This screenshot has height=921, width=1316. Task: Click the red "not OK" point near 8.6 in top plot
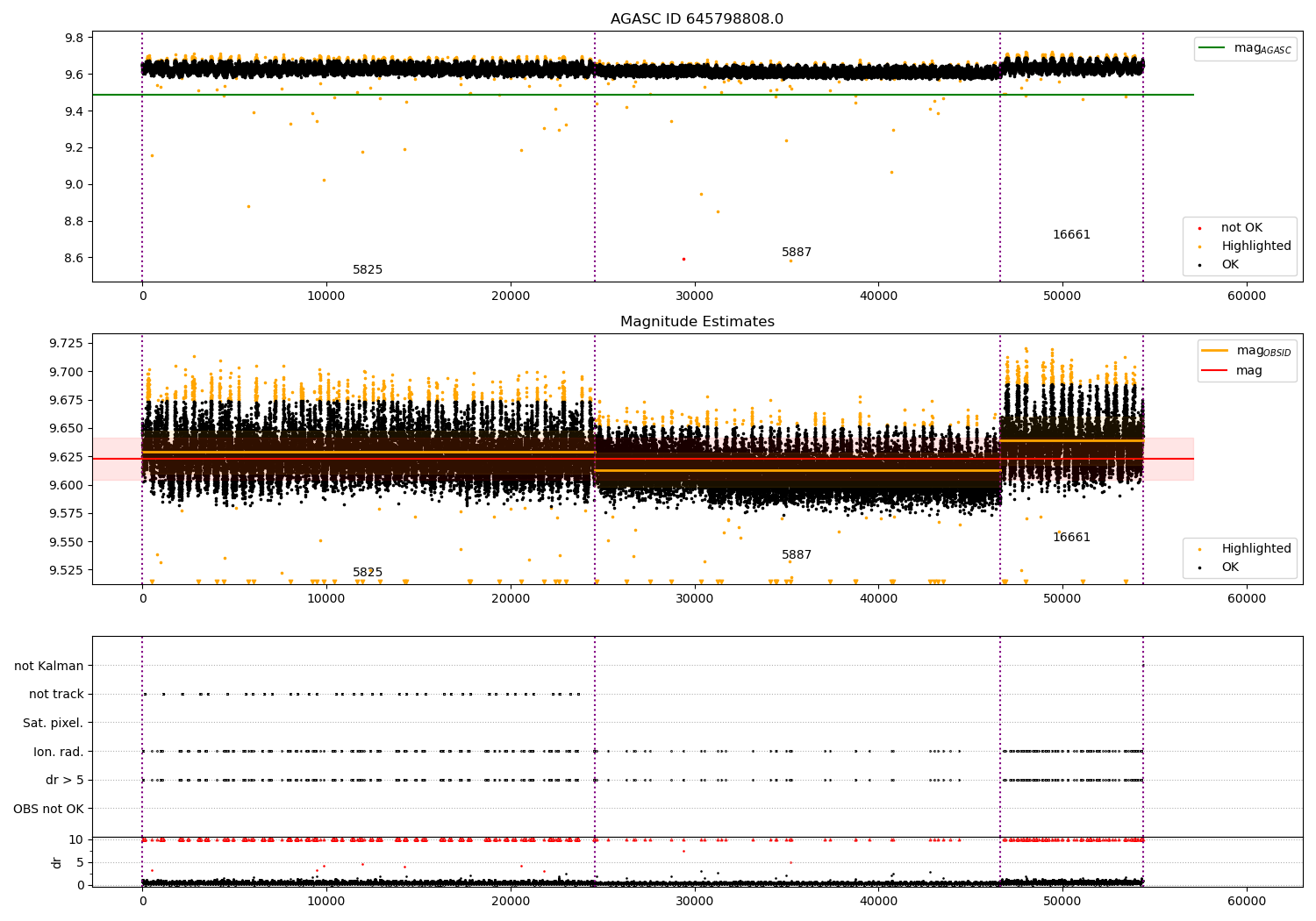click(x=683, y=259)
